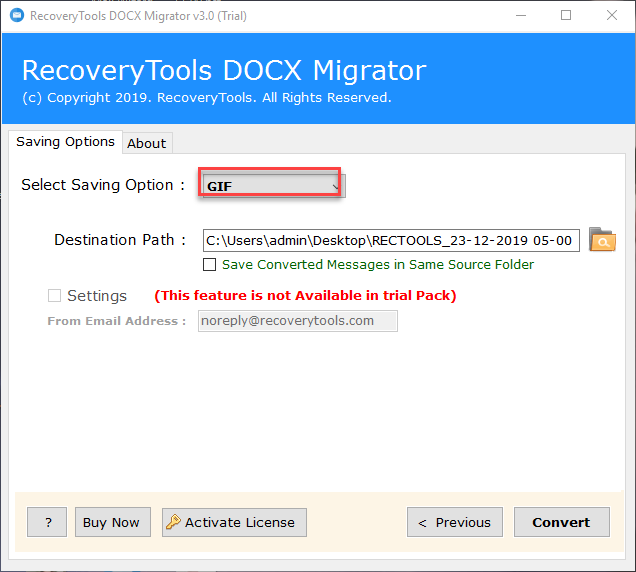Screen dimensions: 636x572
Task: Click the RecoveryTools app icon in title bar
Action: coord(17,16)
